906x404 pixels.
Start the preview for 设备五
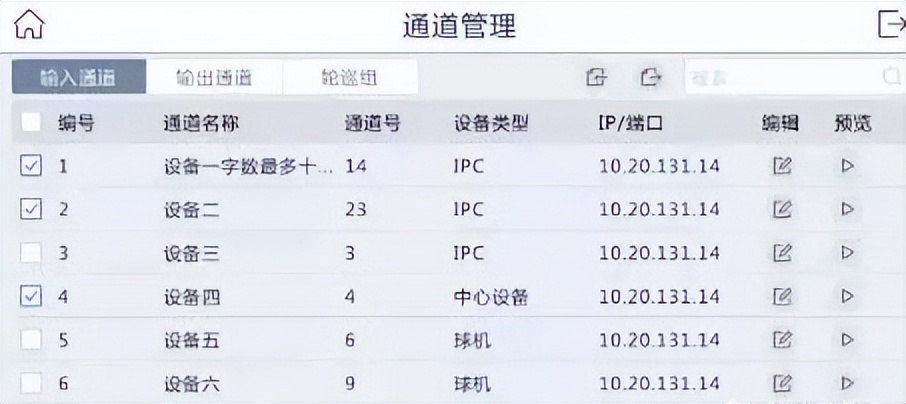click(x=848, y=339)
